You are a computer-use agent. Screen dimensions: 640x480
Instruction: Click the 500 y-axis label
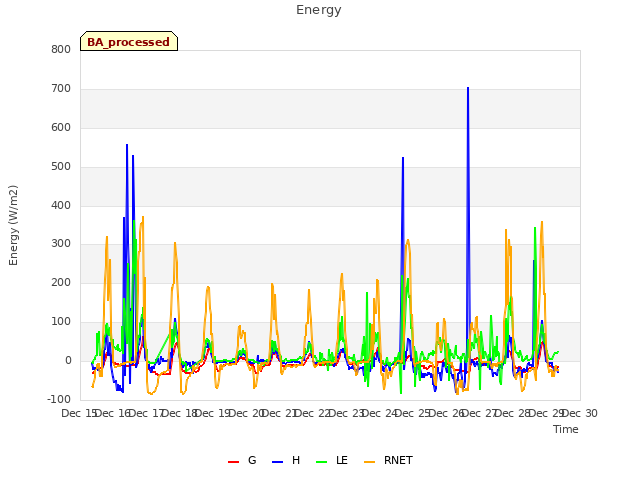coord(61,167)
